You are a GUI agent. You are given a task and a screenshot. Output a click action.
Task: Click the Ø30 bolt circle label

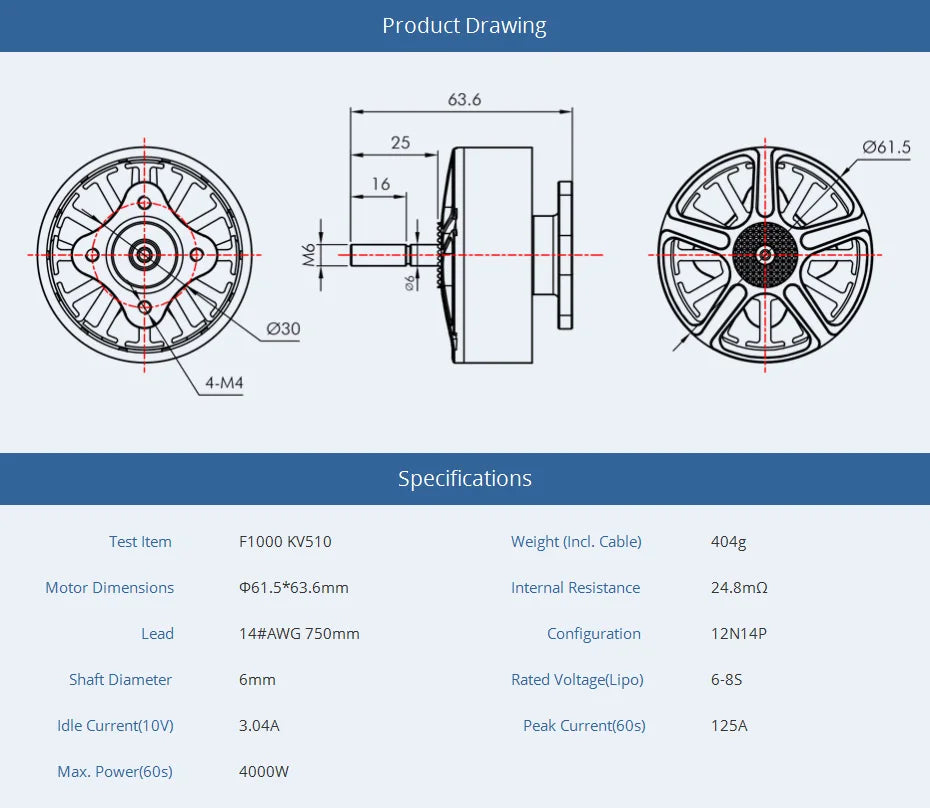point(283,328)
